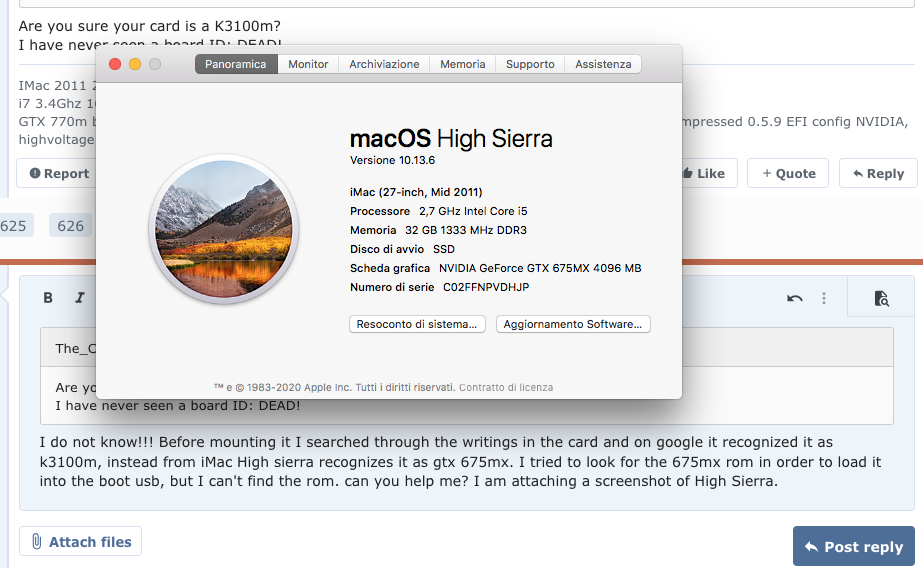The height and width of the screenshot is (568, 923).
Task: Close the About This Mac window
Action: click(x=115, y=64)
